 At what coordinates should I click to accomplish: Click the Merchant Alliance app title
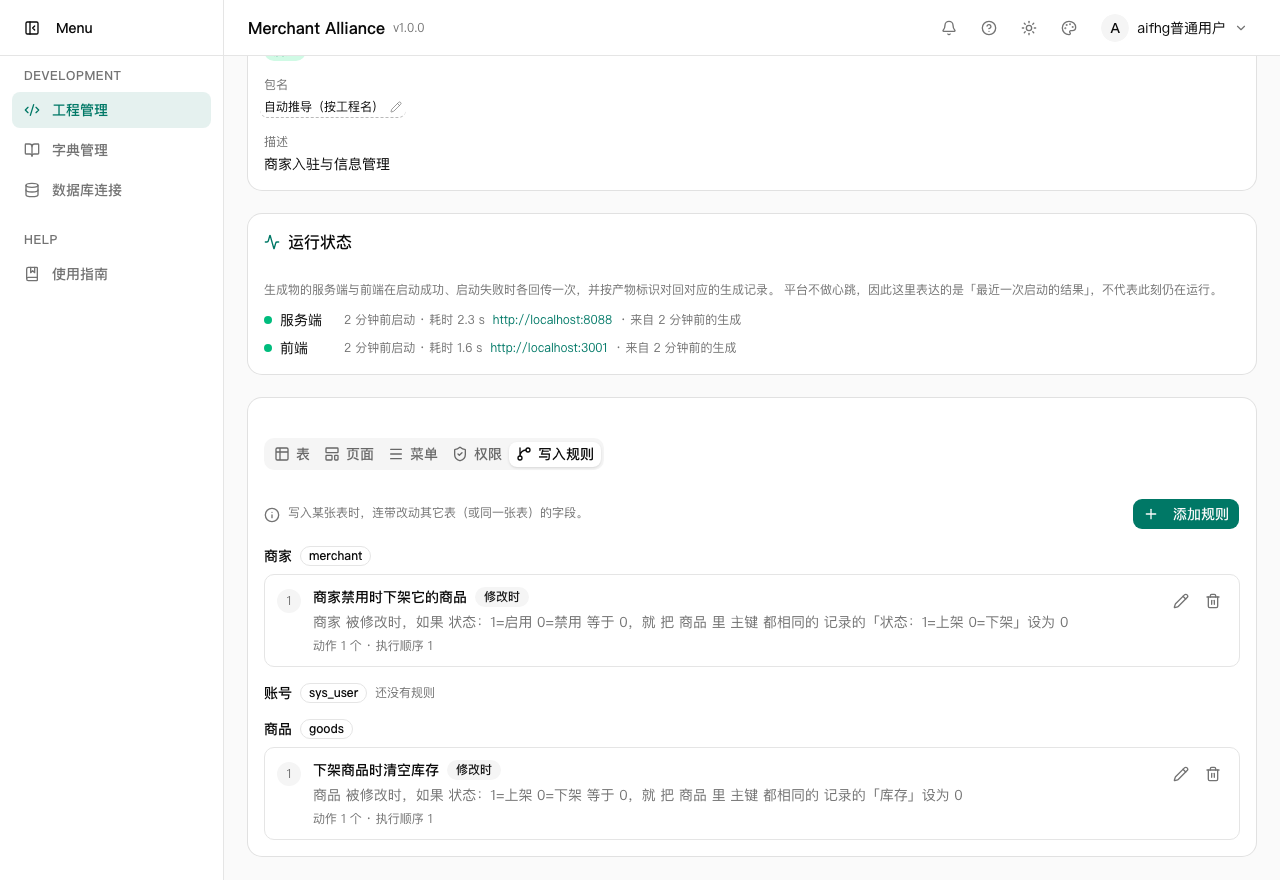[316, 28]
